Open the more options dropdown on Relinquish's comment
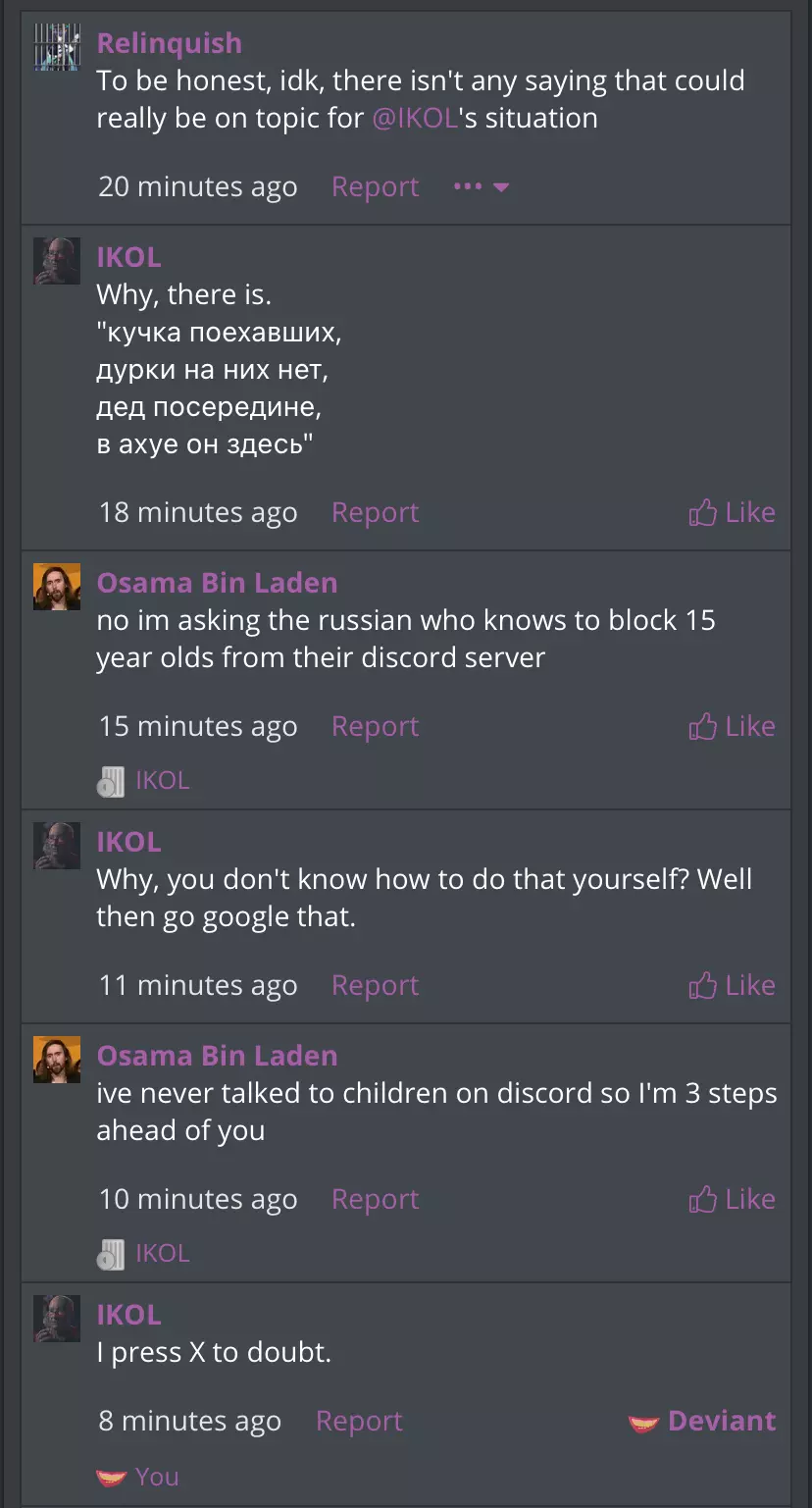 (x=482, y=186)
